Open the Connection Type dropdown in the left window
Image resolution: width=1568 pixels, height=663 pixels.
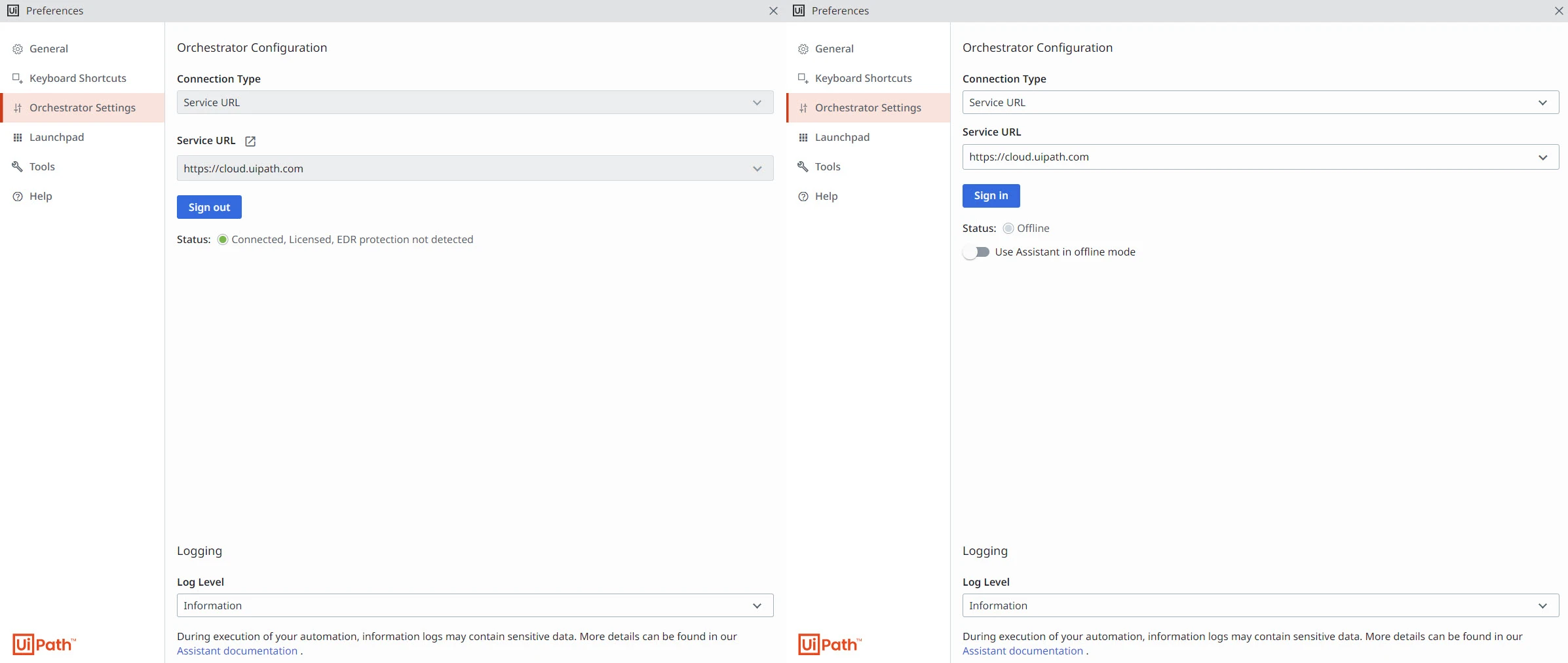[x=475, y=102]
